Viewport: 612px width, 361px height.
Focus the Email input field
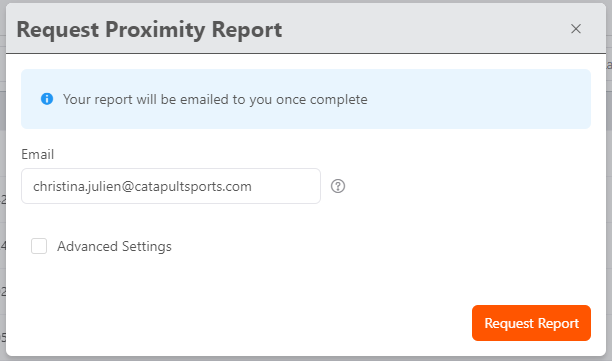(x=171, y=186)
